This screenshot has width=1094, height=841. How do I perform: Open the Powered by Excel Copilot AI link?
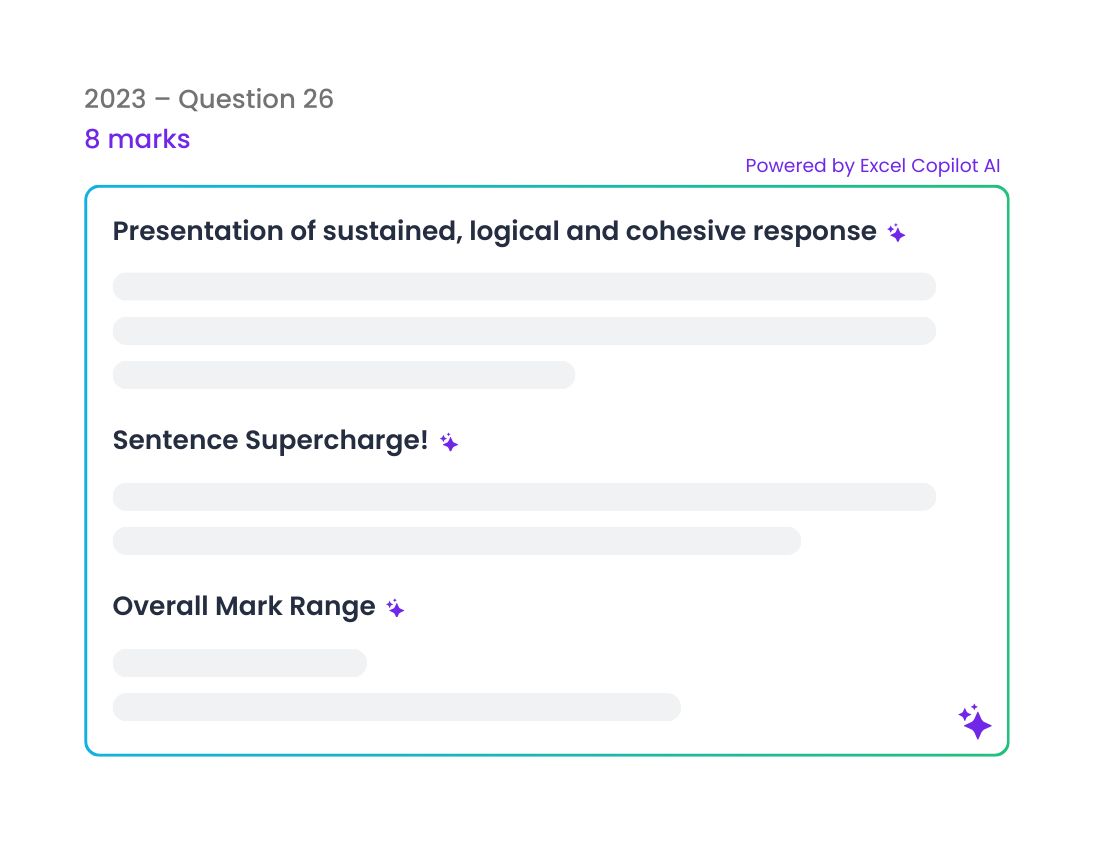click(872, 166)
